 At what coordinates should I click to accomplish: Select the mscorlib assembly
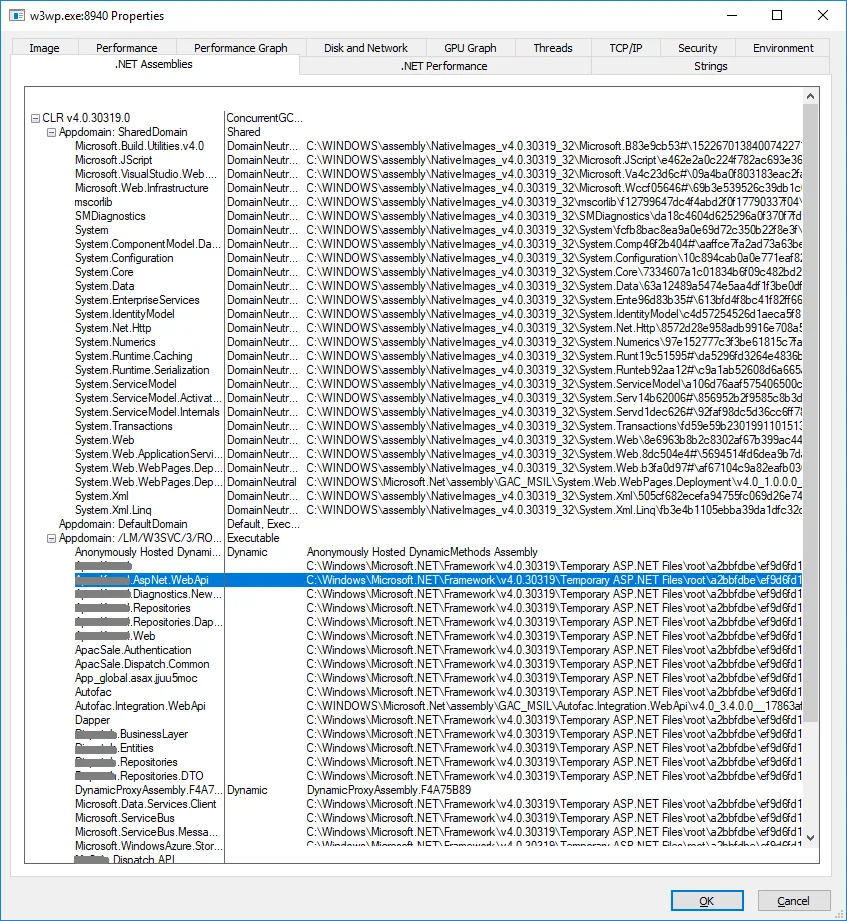pos(93,202)
